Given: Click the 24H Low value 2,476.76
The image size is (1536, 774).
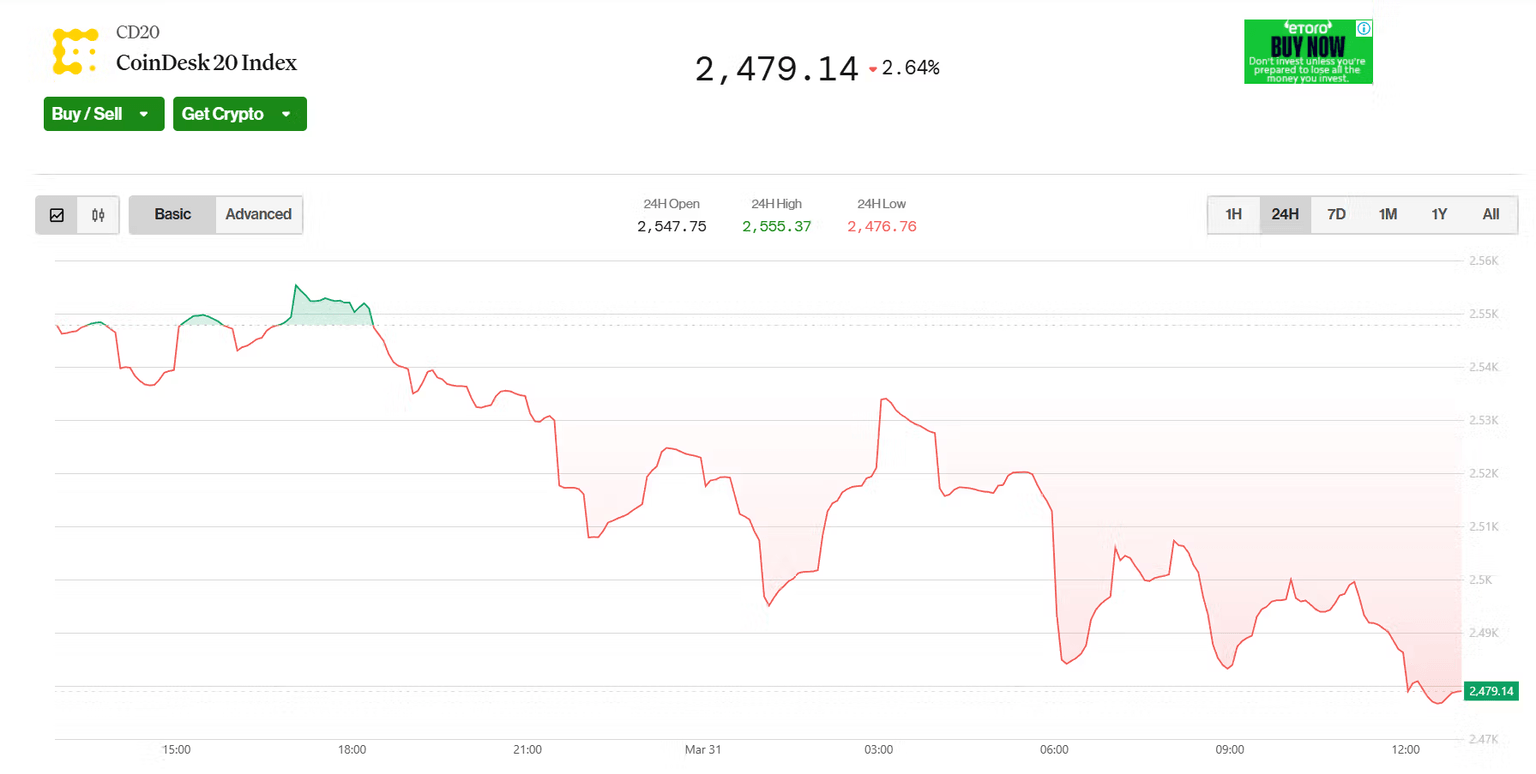Looking at the screenshot, I should click(x=881, y=226).
